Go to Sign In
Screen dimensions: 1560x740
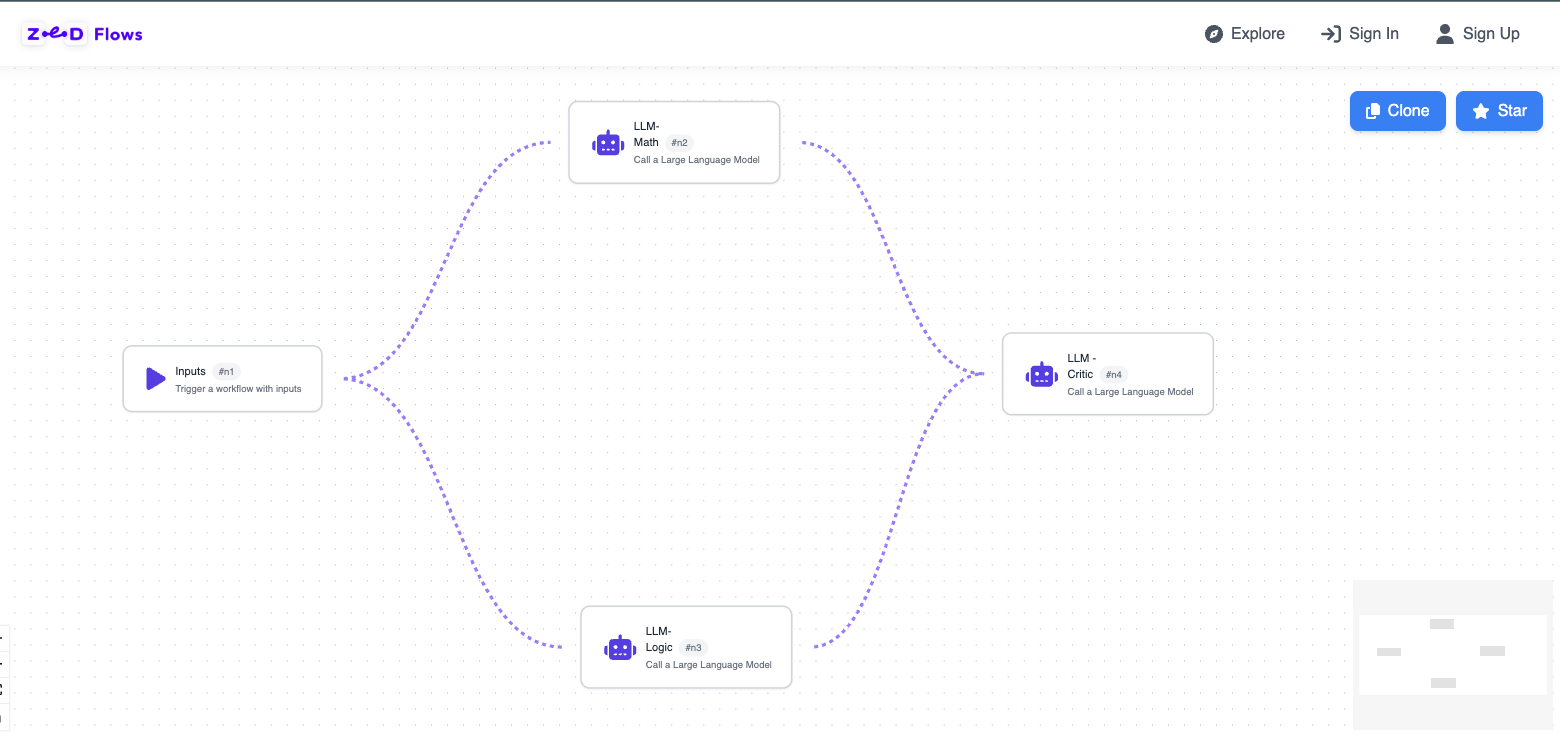pyautogui.click(x=1360, y=34)
